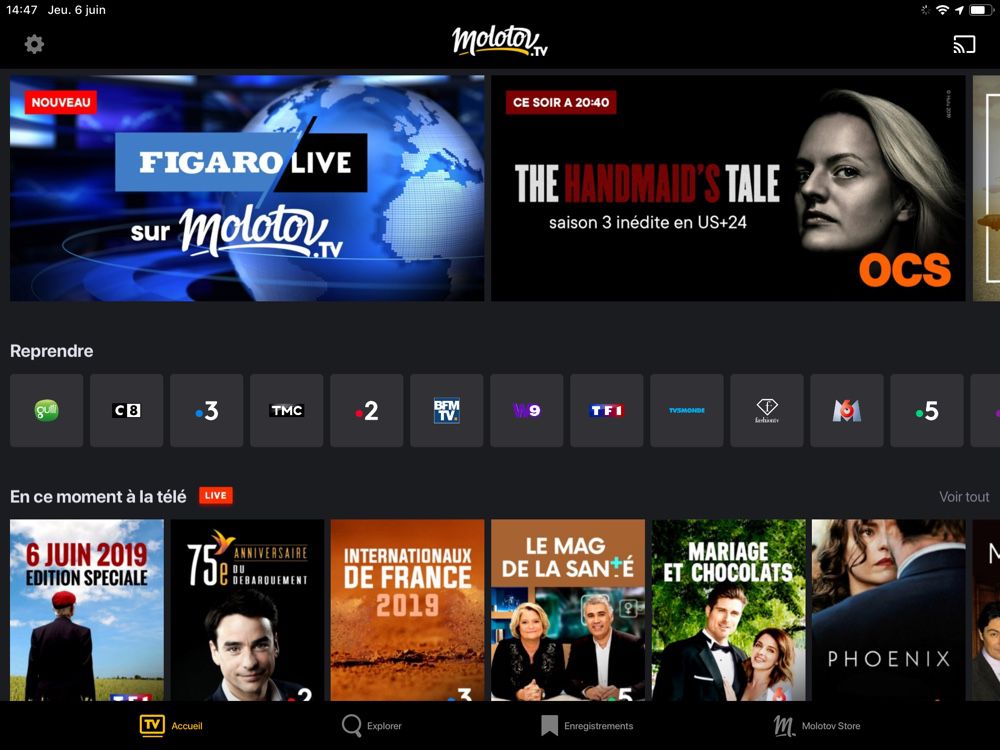The height and width of the screenshot is (750, 1000).
Task: Watch 6 Juin 2019 Edition Spéciale
Action: point(87,610)
